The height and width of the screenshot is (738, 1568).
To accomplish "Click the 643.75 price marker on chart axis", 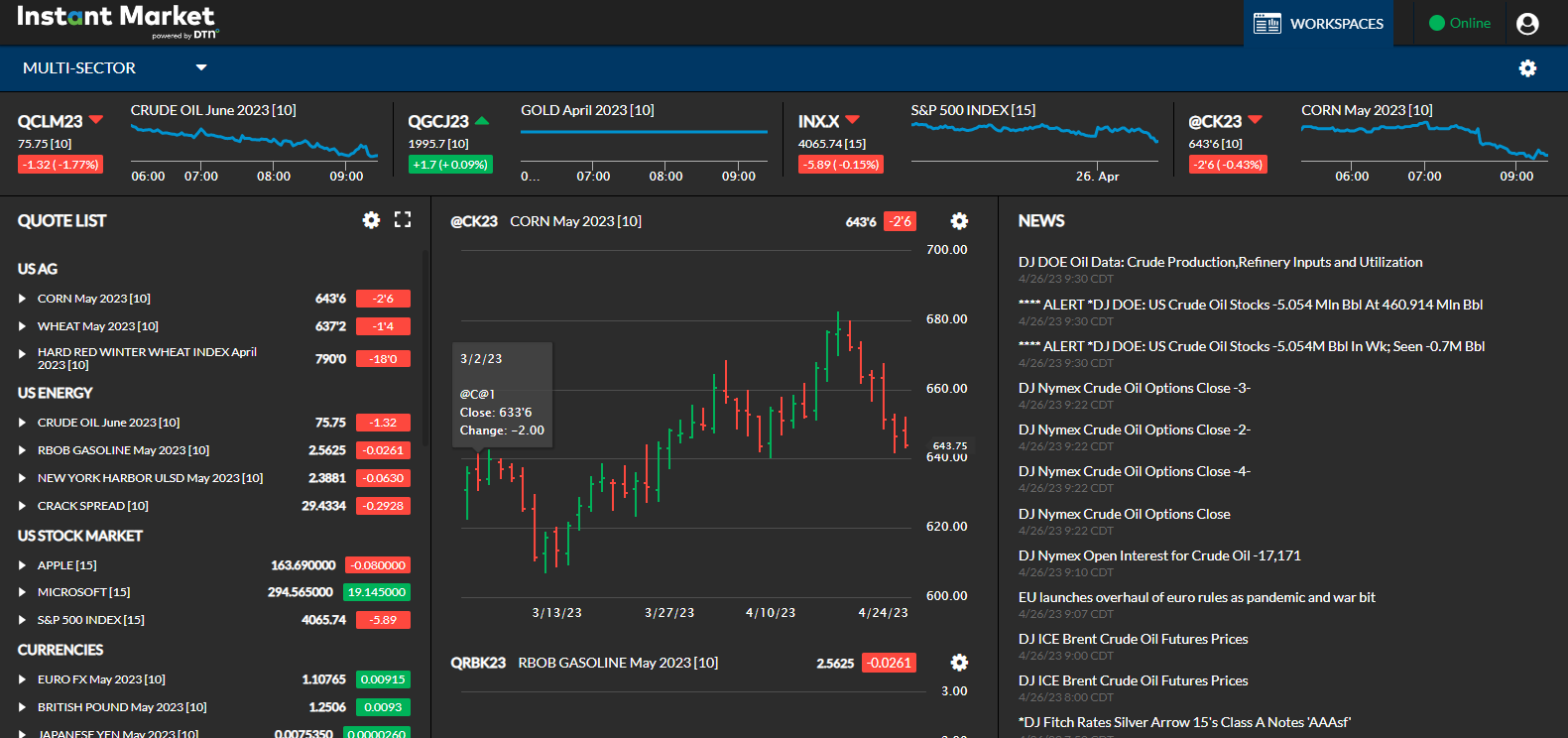I will [x=950, y=446].
